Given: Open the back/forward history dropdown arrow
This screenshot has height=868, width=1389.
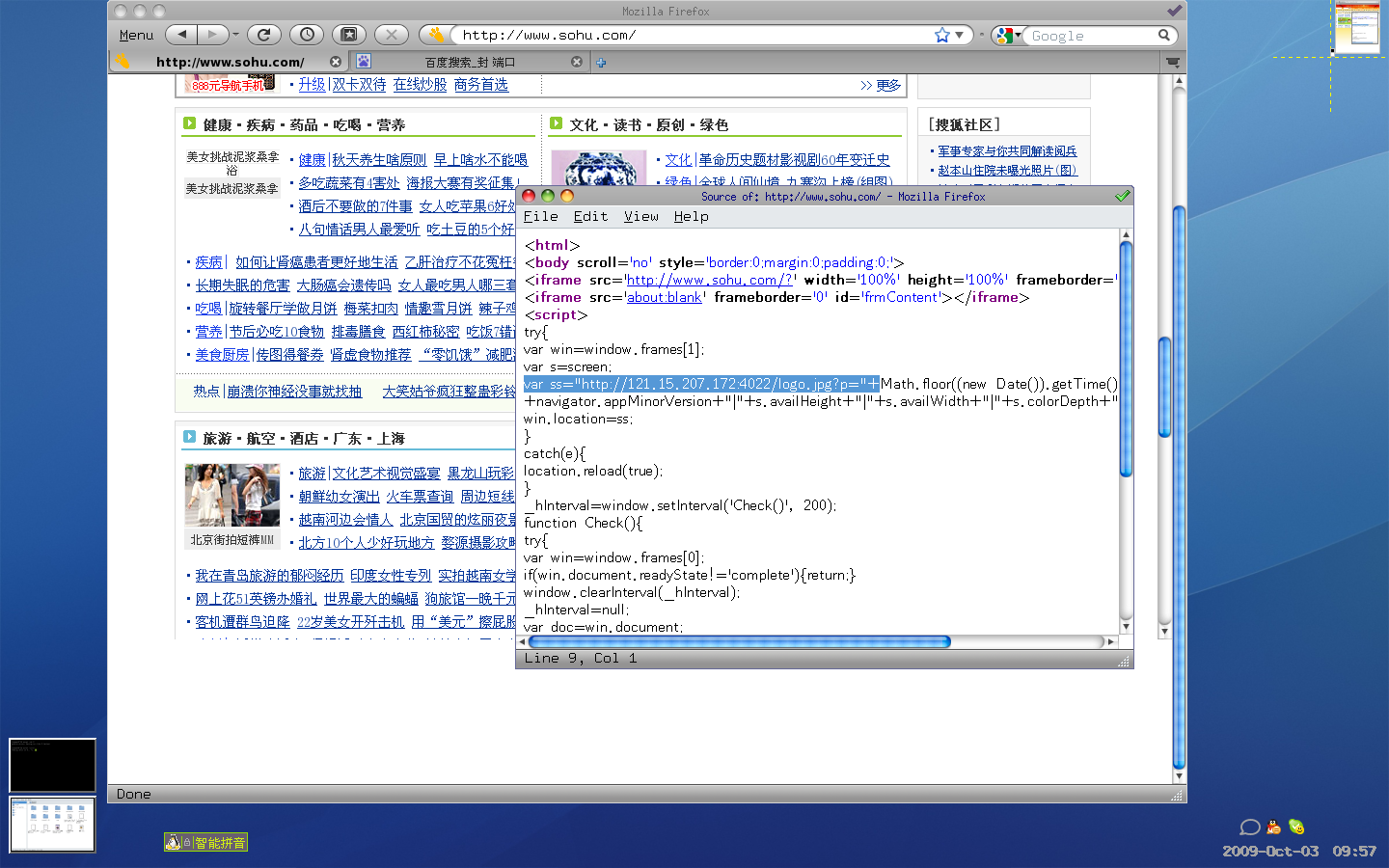Looking at the screenshot, I should [235, 35].
